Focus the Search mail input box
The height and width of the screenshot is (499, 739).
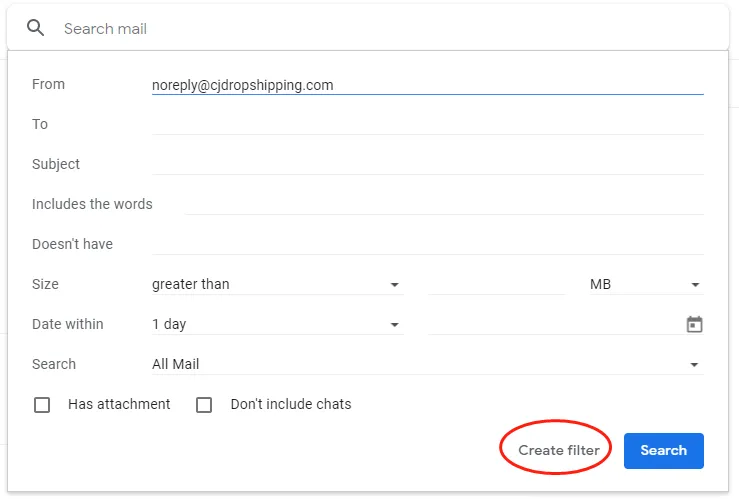pos(390,29)
